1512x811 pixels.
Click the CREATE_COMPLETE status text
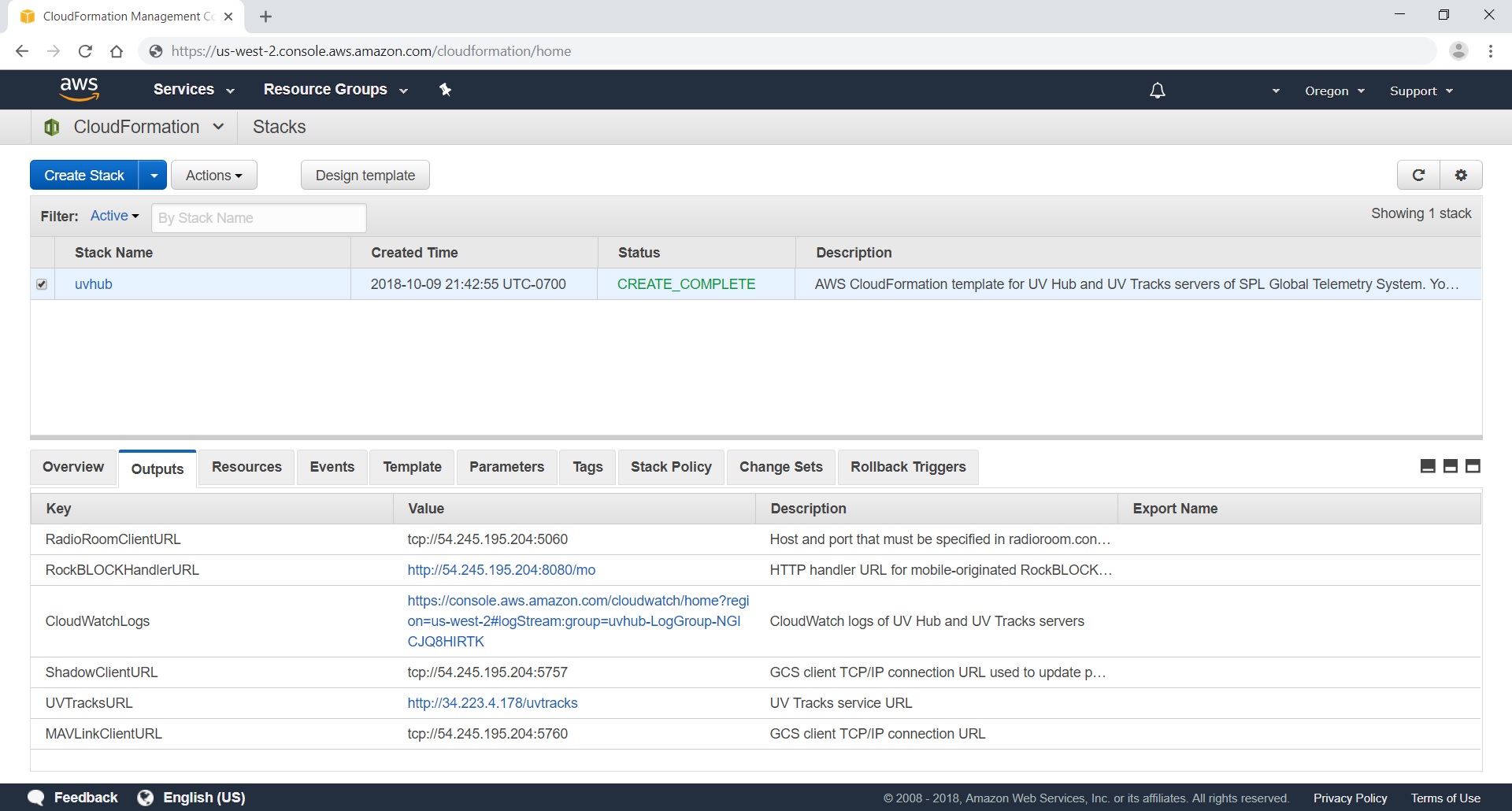pos(686,284)
